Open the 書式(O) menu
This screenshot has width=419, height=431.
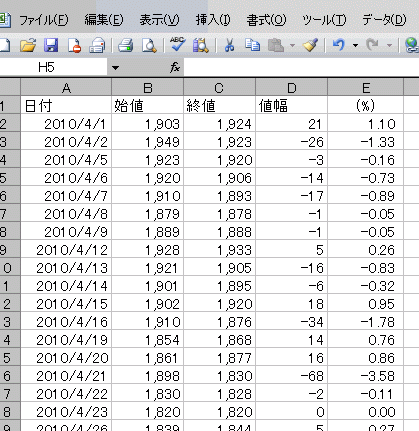tap(266, 20)
